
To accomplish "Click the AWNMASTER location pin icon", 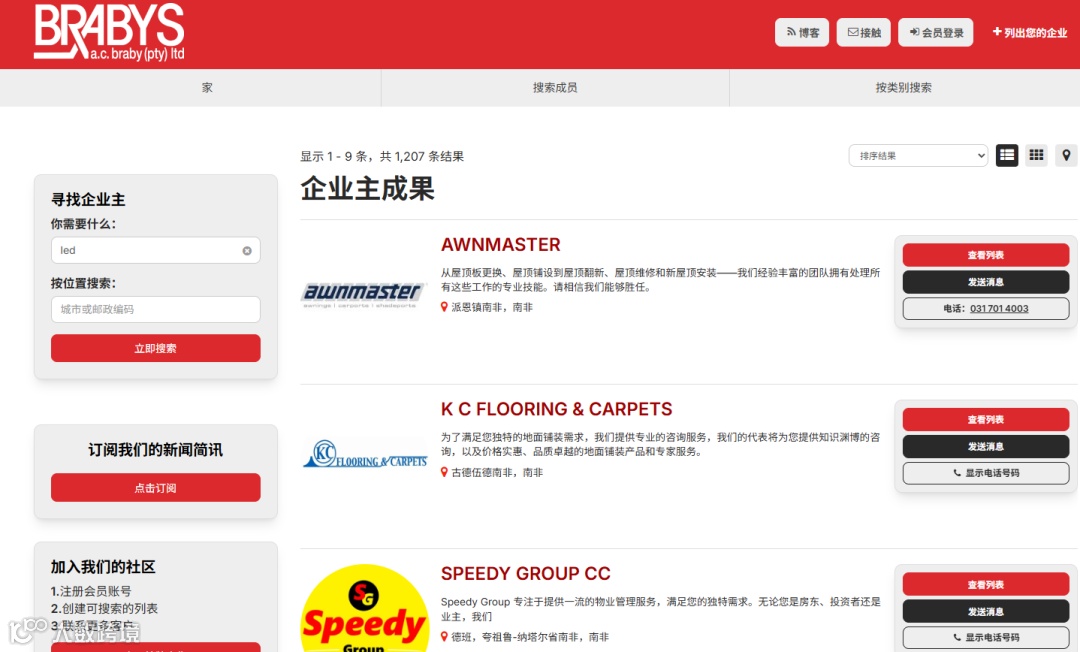I will pos(444,307).
